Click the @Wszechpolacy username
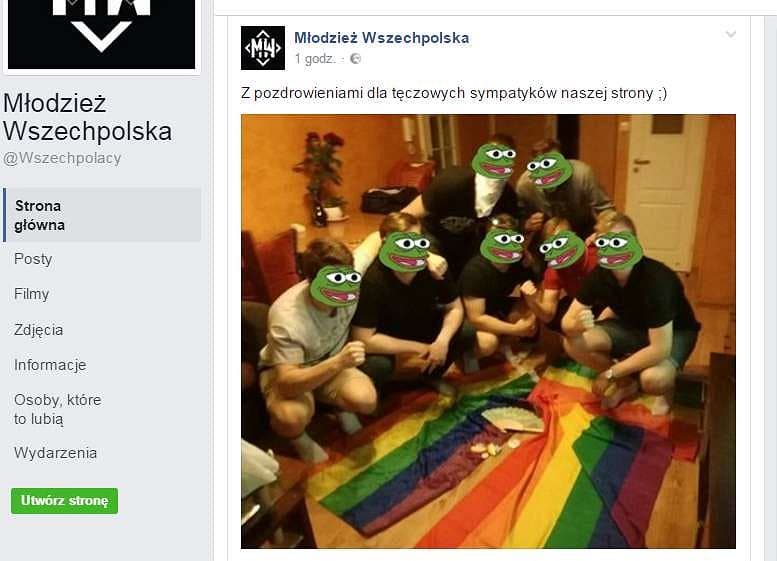Screen dimensions: 777x561 (x=62, y=158)
